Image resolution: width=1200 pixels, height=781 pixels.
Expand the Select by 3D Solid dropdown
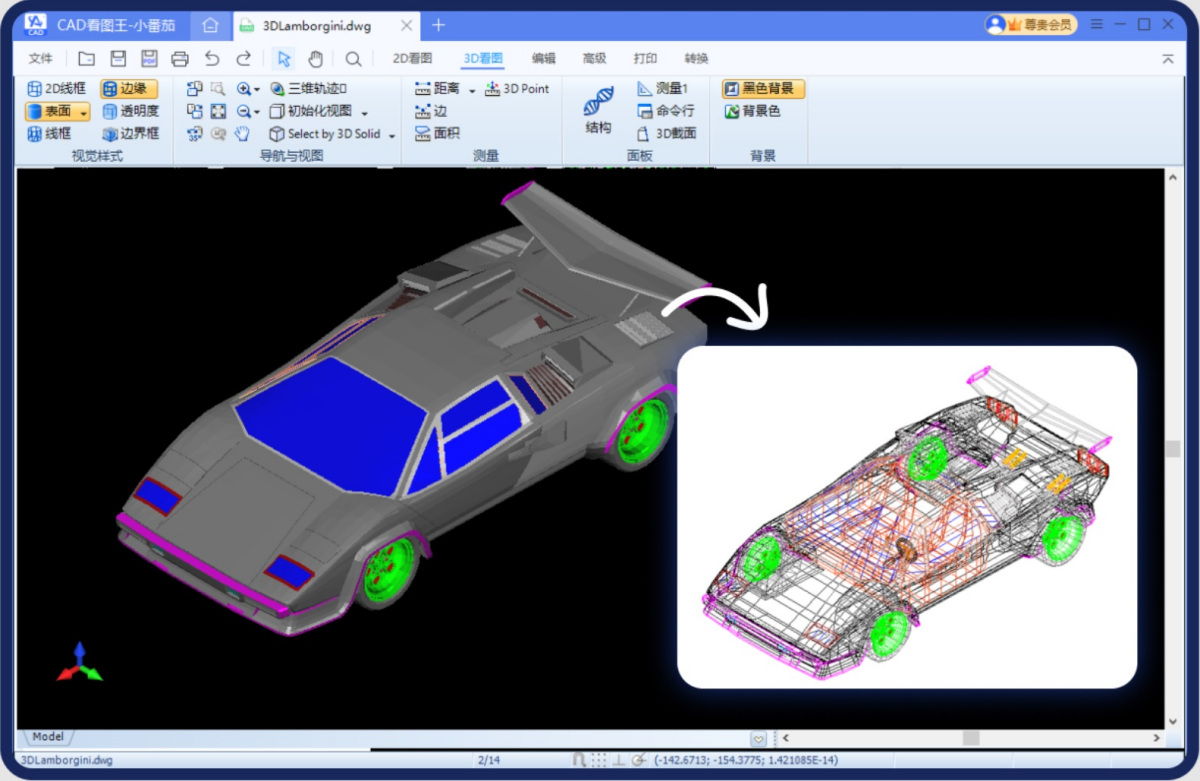tap(392, 134)
